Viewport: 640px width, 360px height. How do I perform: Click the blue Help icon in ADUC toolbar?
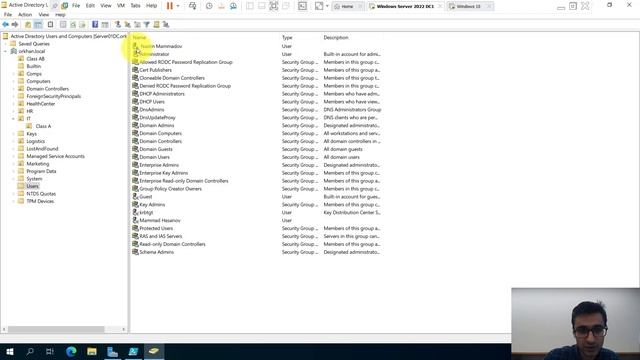[95, 24]
